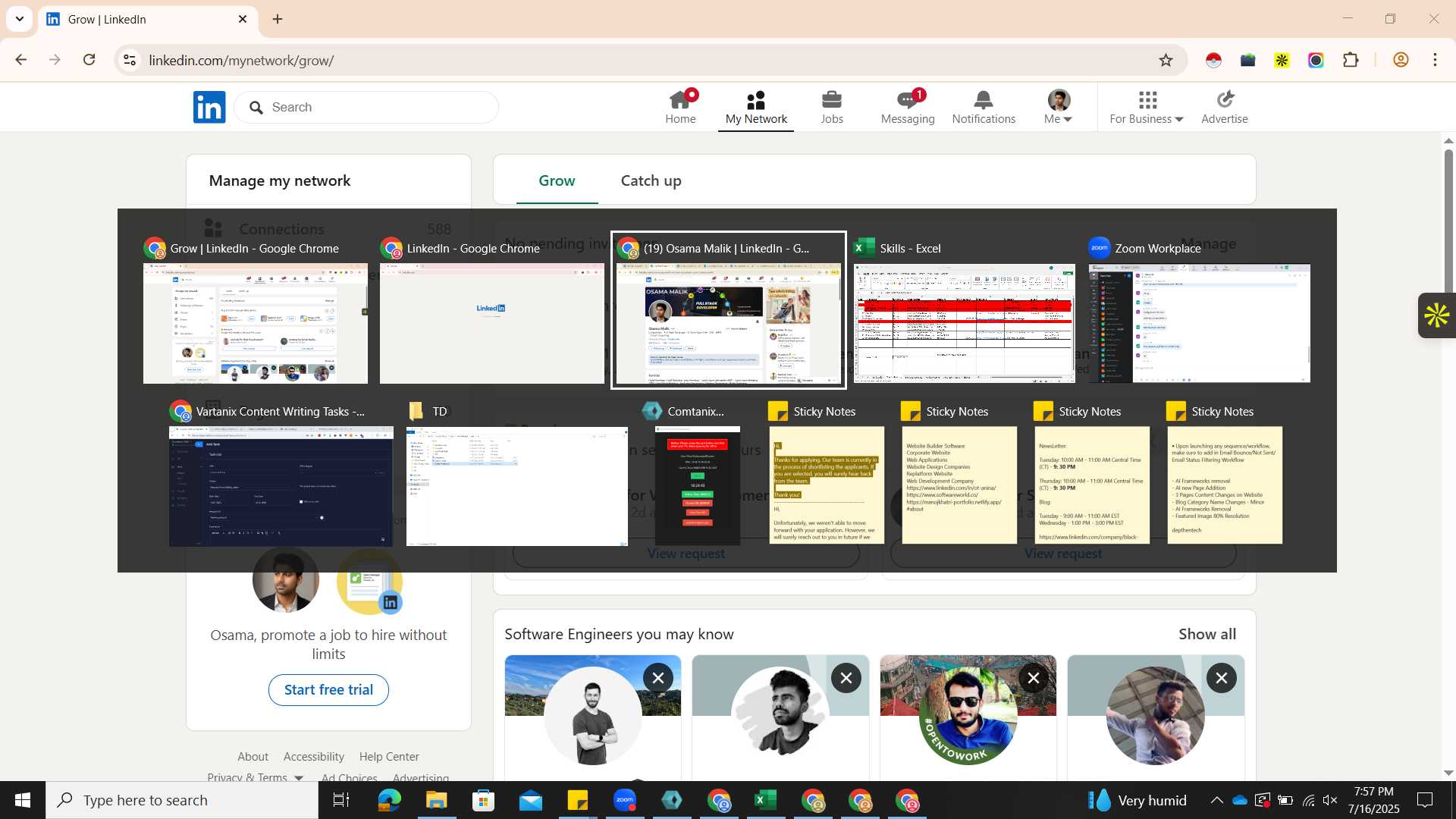Open Task View on taskbar
This screenshot has height=819, width=1456.
[x=341, y=800]
